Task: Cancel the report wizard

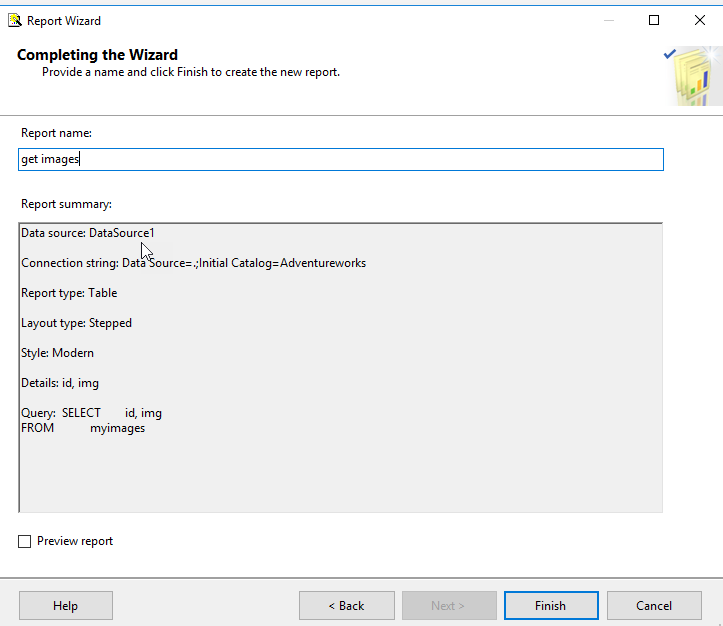Action: pyautogui.click(x=654, y=606)
